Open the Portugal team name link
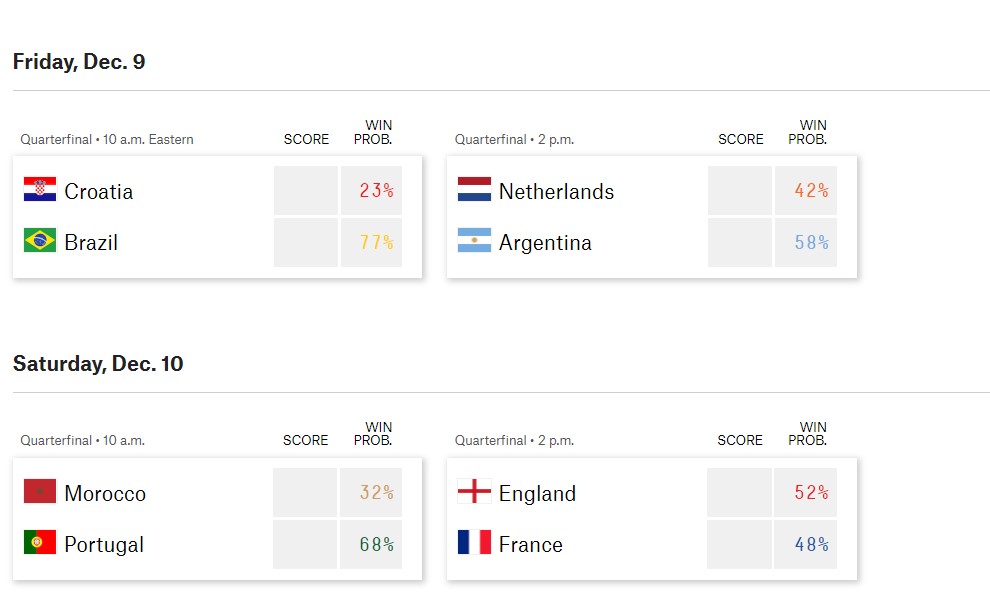 click(x=104, y=545)
